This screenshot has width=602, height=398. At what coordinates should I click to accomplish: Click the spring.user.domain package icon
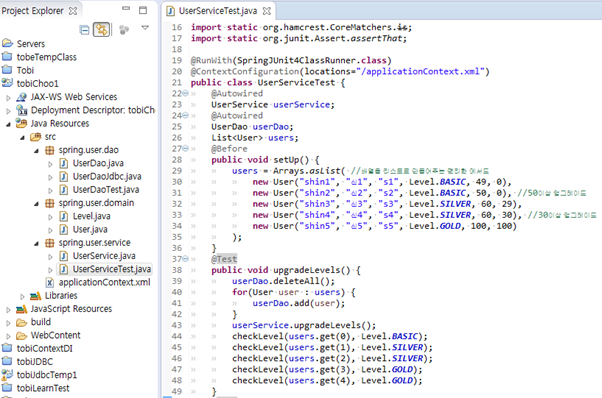pos(50,203)
